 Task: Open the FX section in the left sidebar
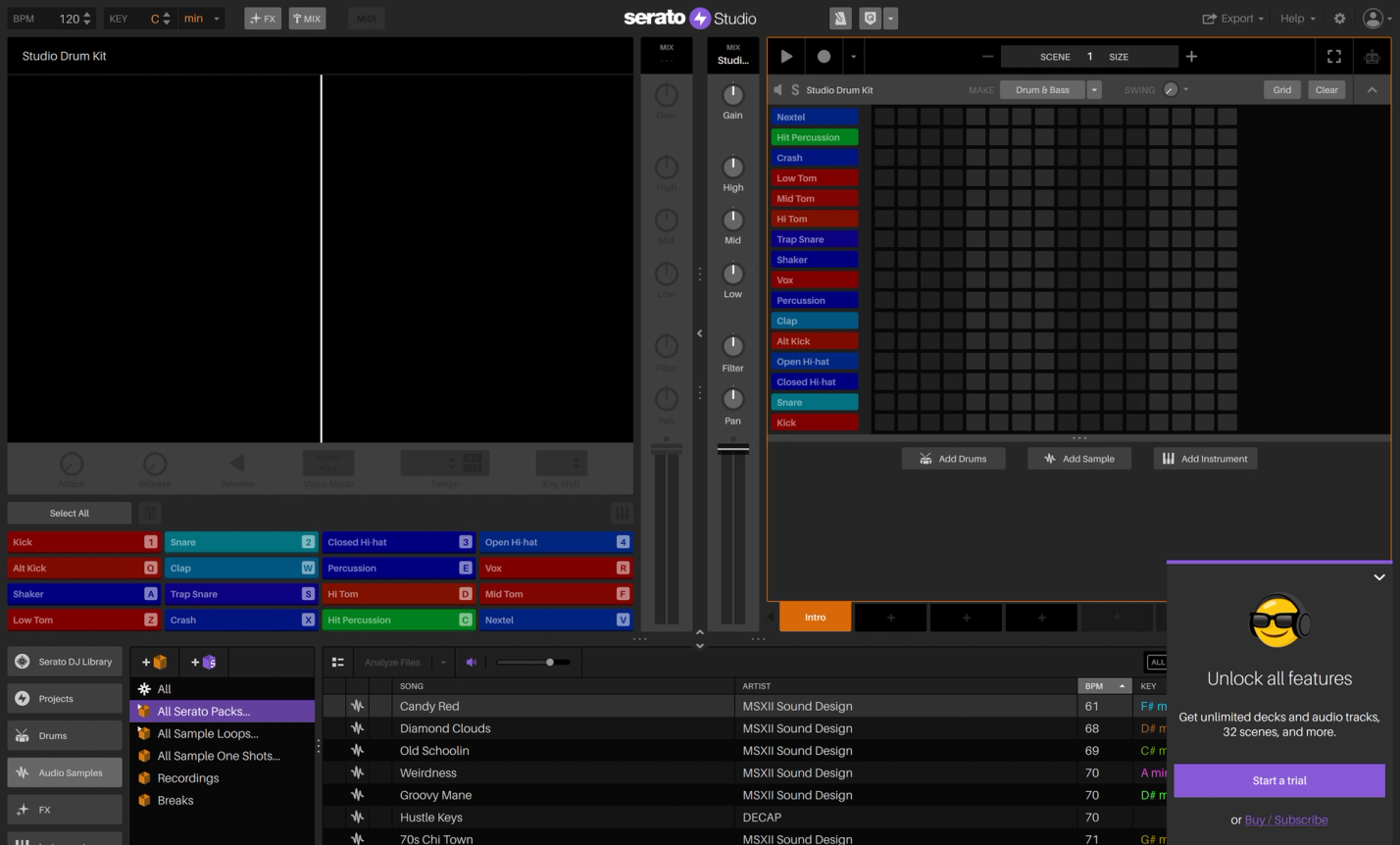[x=64, y=809]
